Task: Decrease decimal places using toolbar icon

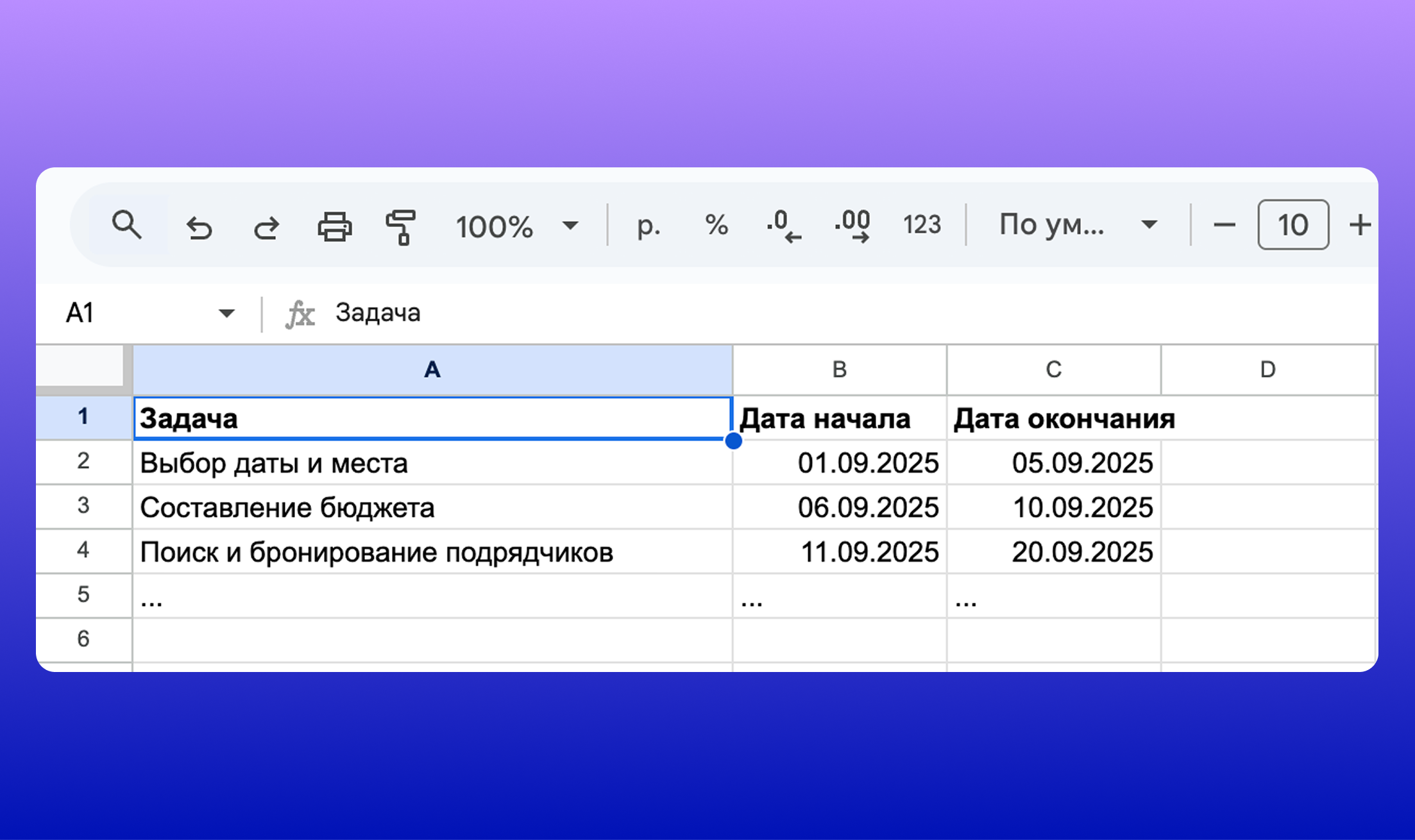Action: (784, 225)
